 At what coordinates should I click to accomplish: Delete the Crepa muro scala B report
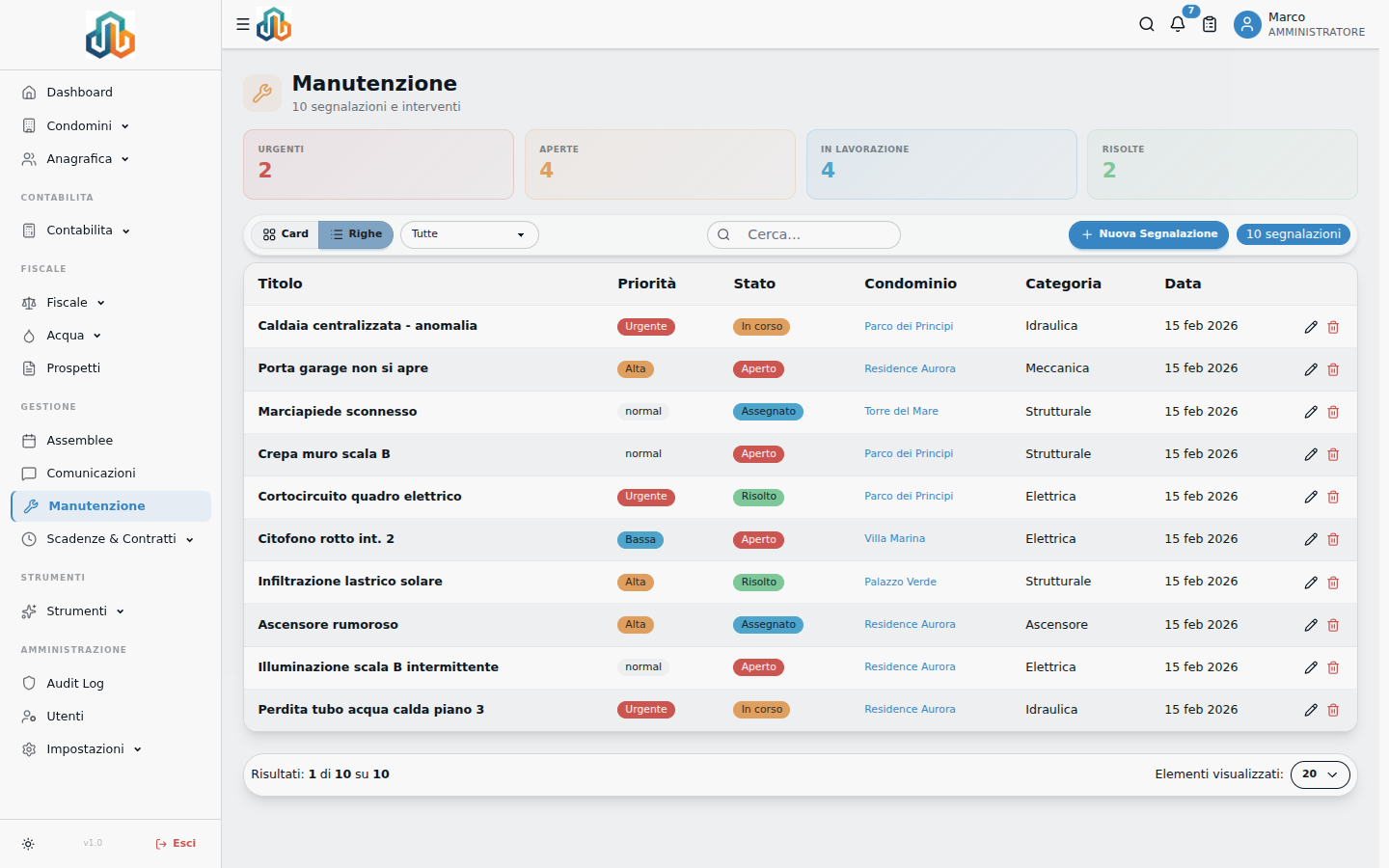pyautogui.click(x=1333, y=454)
